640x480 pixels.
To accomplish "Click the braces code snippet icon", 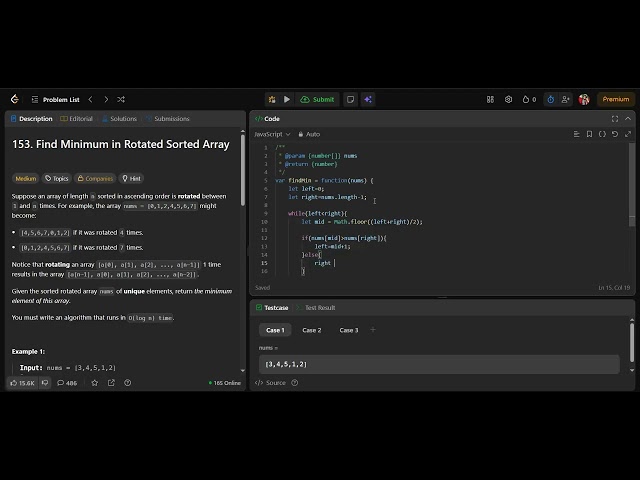I will 602,134.
